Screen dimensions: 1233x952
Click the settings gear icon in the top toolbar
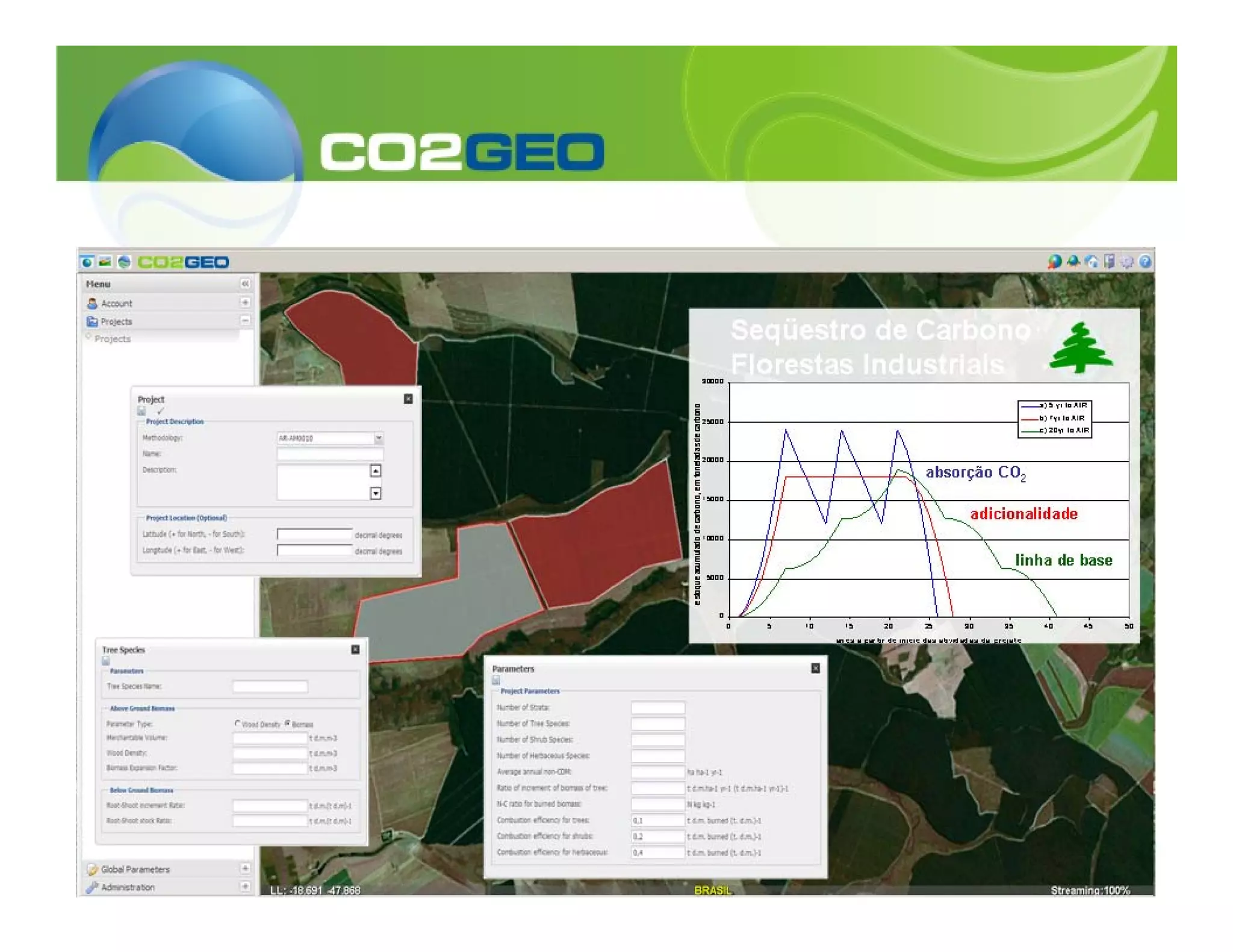click(1127, 261)
